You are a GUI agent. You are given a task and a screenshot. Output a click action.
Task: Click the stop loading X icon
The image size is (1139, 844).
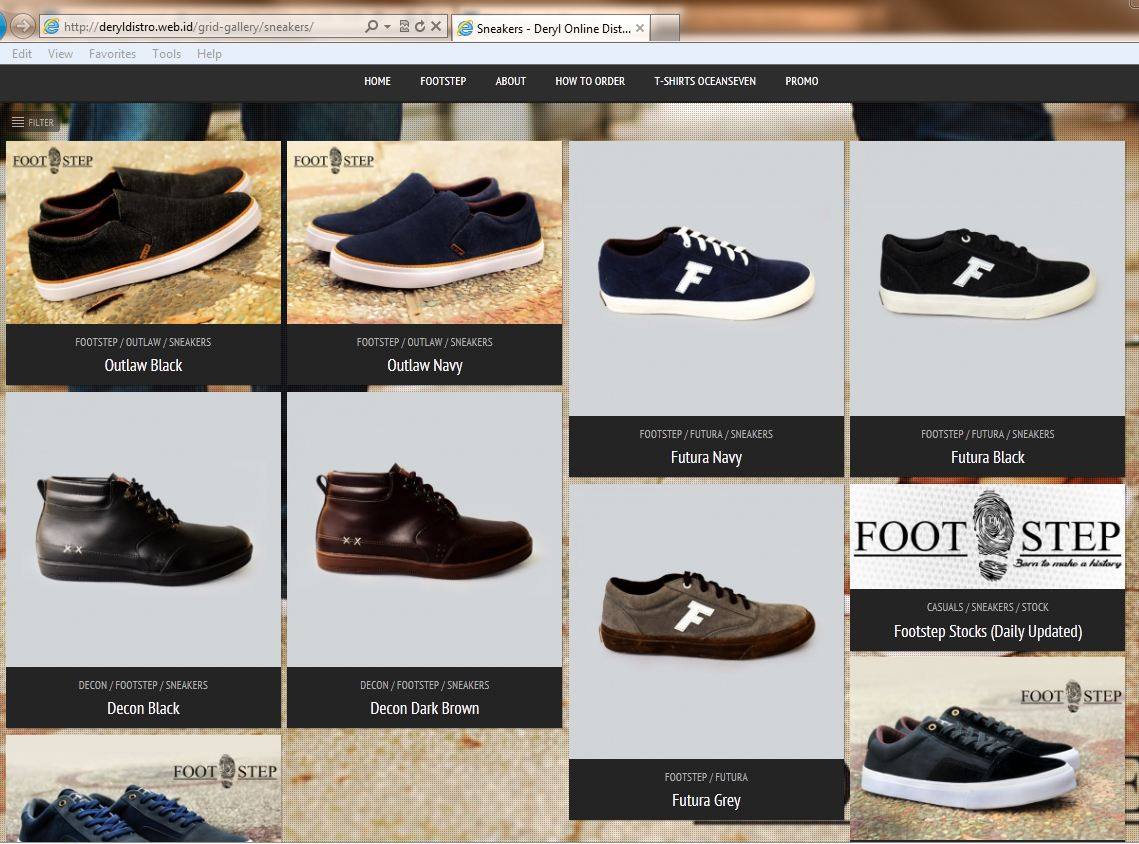436,27
